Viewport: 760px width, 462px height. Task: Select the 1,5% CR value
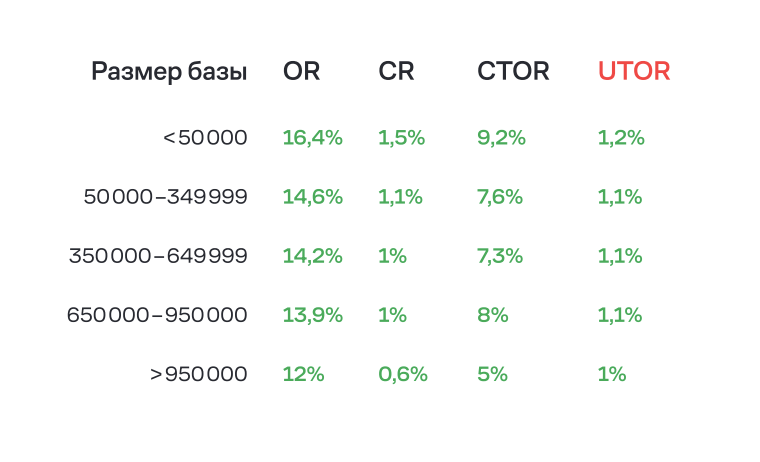click(401, 138)
